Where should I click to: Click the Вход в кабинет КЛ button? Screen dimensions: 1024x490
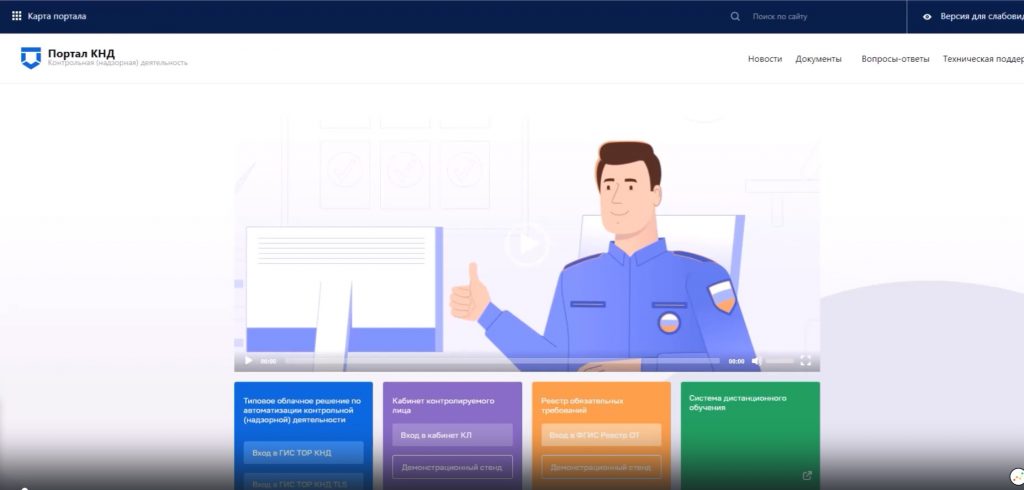[x=452, y=435]
